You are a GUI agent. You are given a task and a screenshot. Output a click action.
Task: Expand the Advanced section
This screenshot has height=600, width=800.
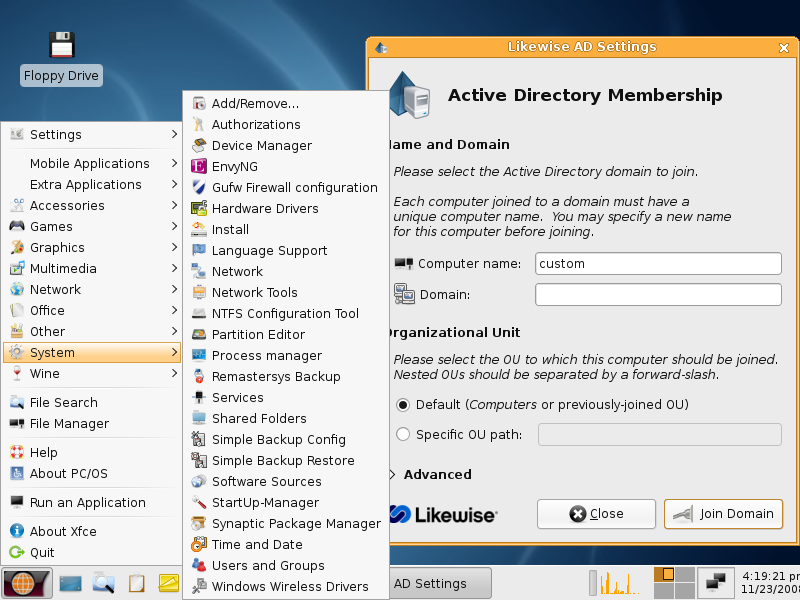tap(433, 474)
